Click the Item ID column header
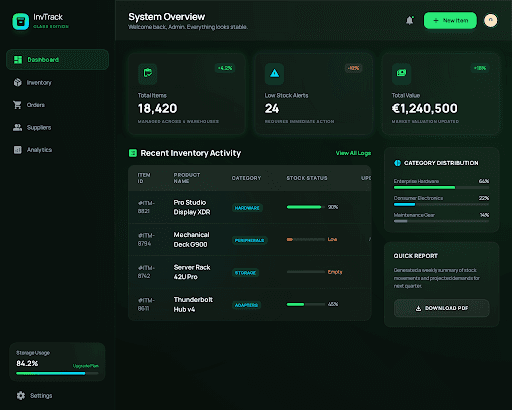This screenshot has width=512, height=410. point(144,178)
